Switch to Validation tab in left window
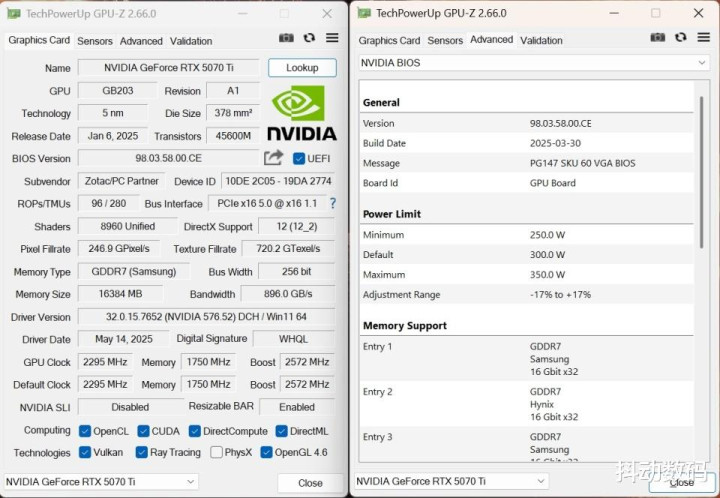 point(191,41)
